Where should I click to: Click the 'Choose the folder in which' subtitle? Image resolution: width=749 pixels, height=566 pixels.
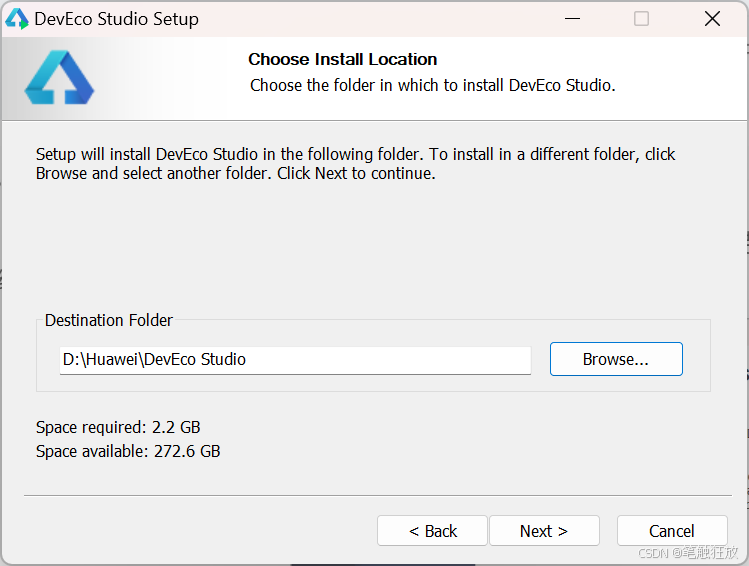point(433,85)
